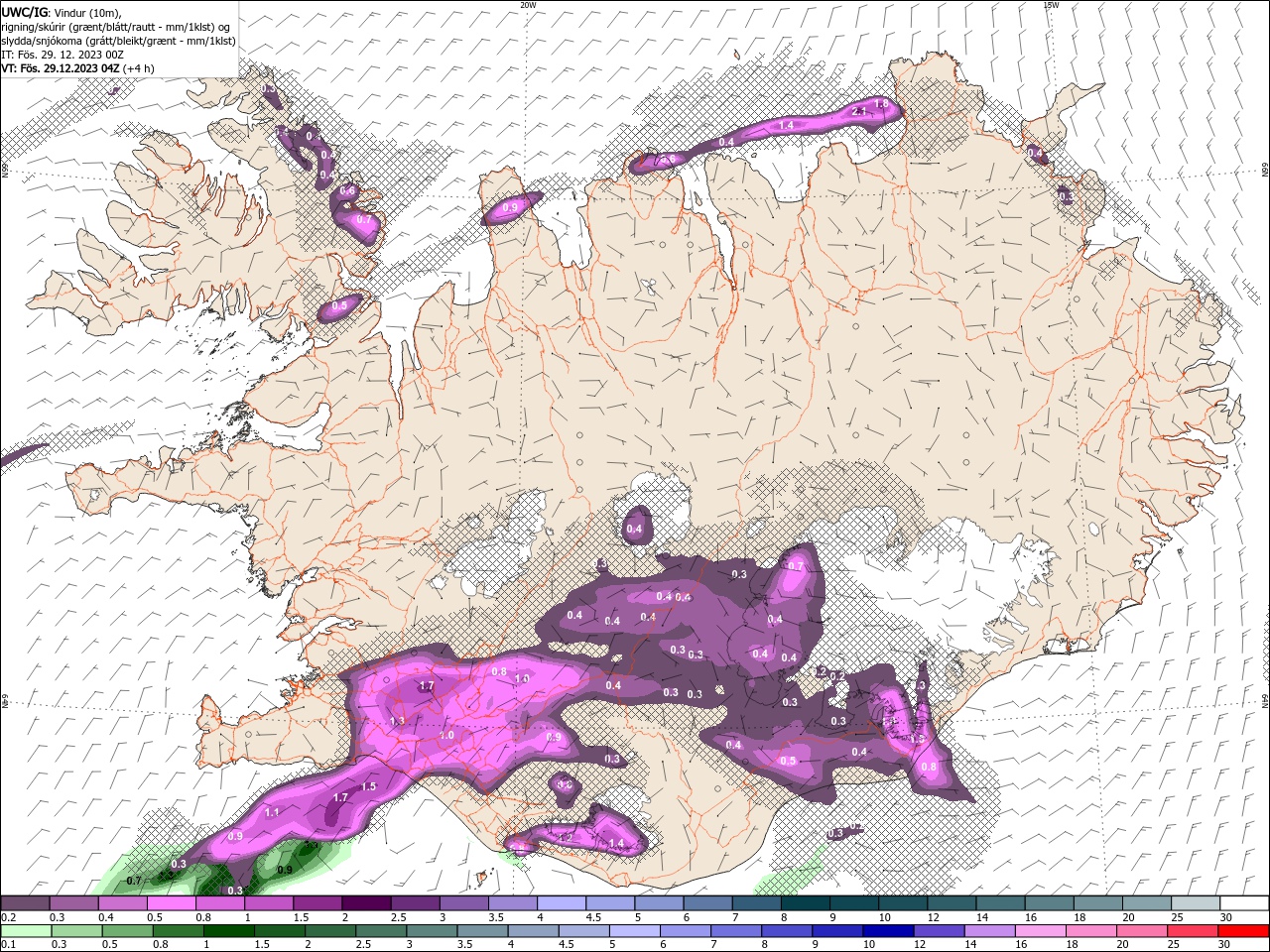Click the bright pink 0.5–0.8 snow legend swatch
The height and width of the screenshot is (952, 1270).
click(171, 902)
